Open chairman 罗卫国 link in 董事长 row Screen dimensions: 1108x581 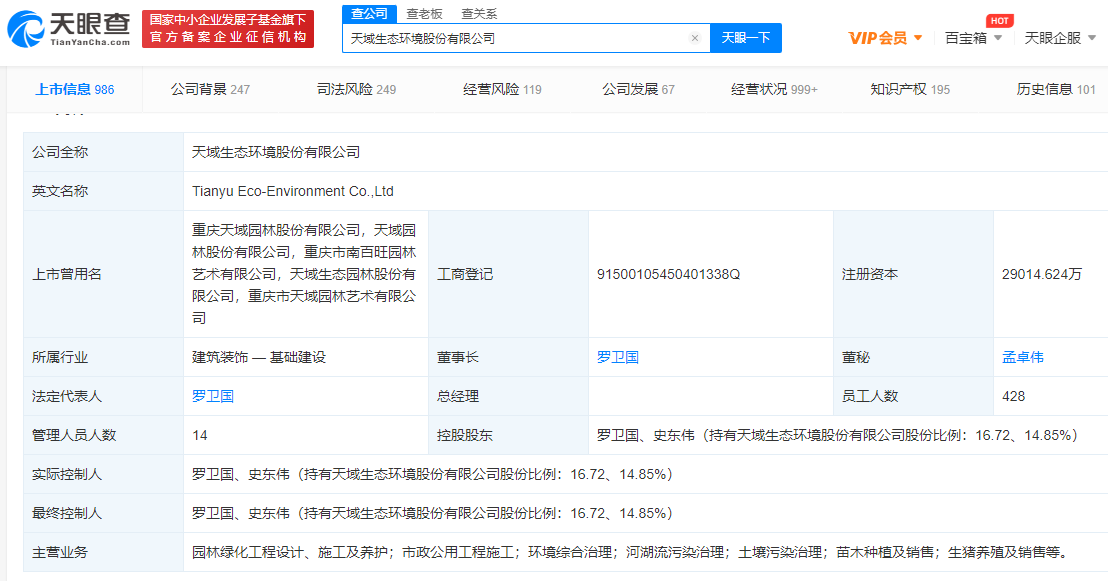click(618, 358)
